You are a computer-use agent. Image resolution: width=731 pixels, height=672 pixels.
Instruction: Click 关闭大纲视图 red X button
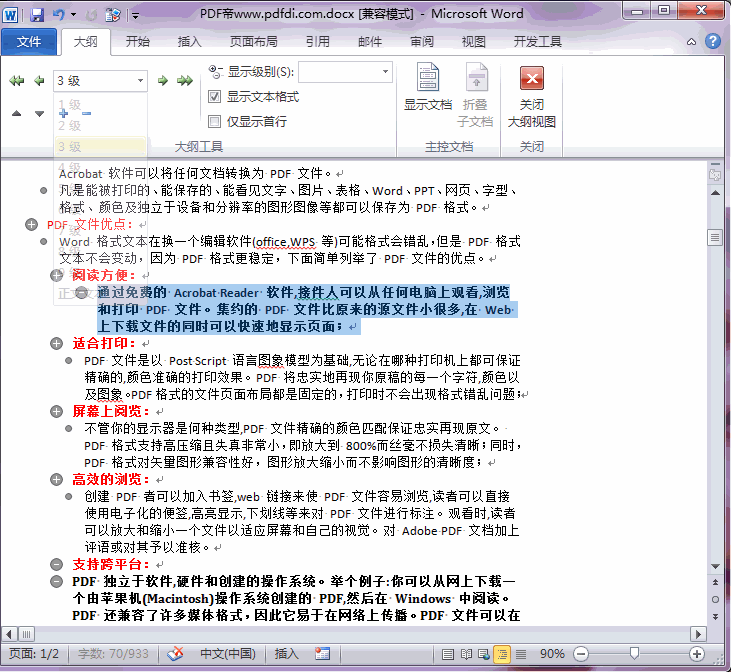click(531, 95)
